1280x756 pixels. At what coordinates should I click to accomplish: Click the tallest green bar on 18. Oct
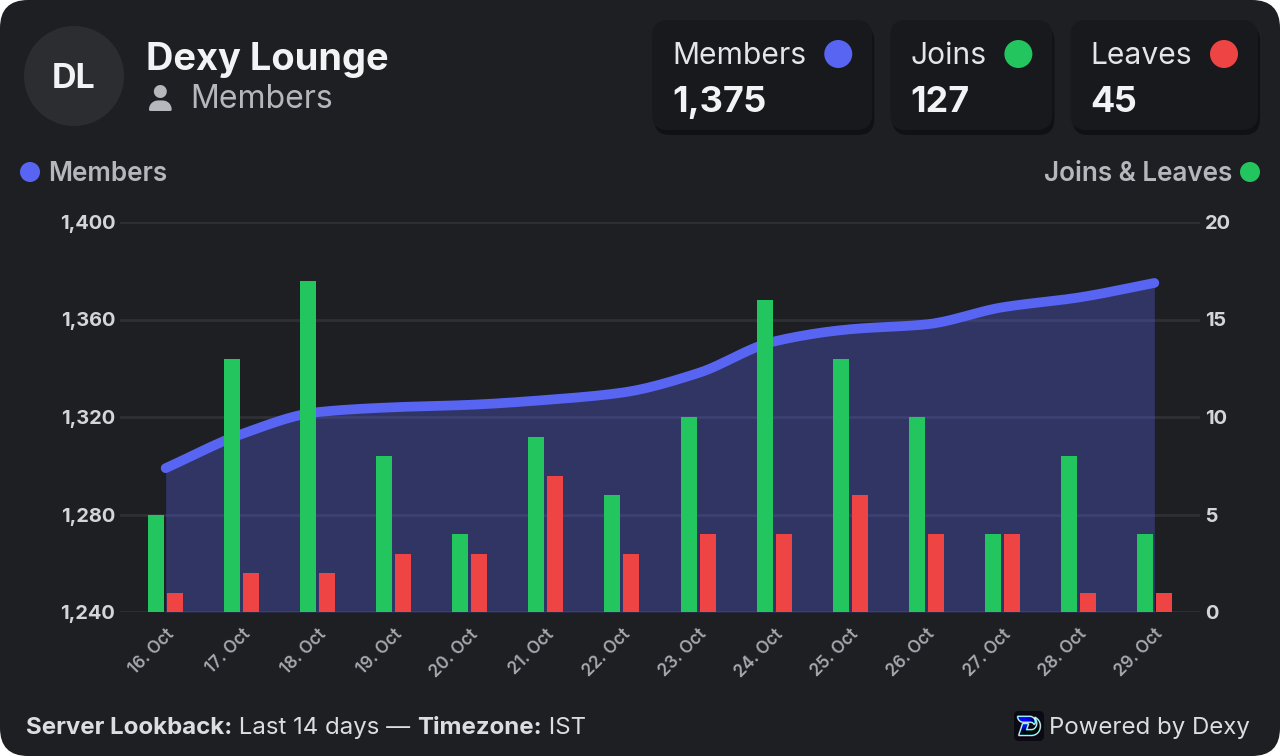[x=308, y=446]
